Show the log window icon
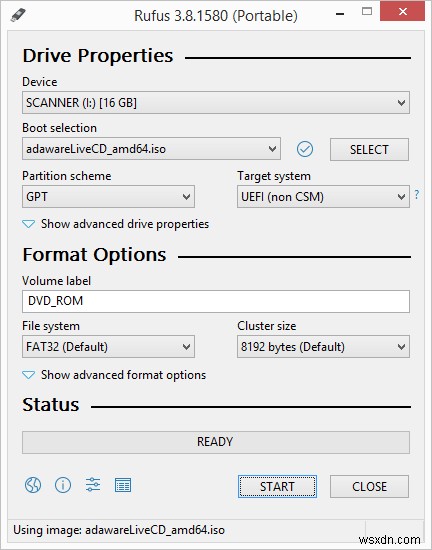Image resolution: width=432 pixels, height=550 pixels. point(123,485)
